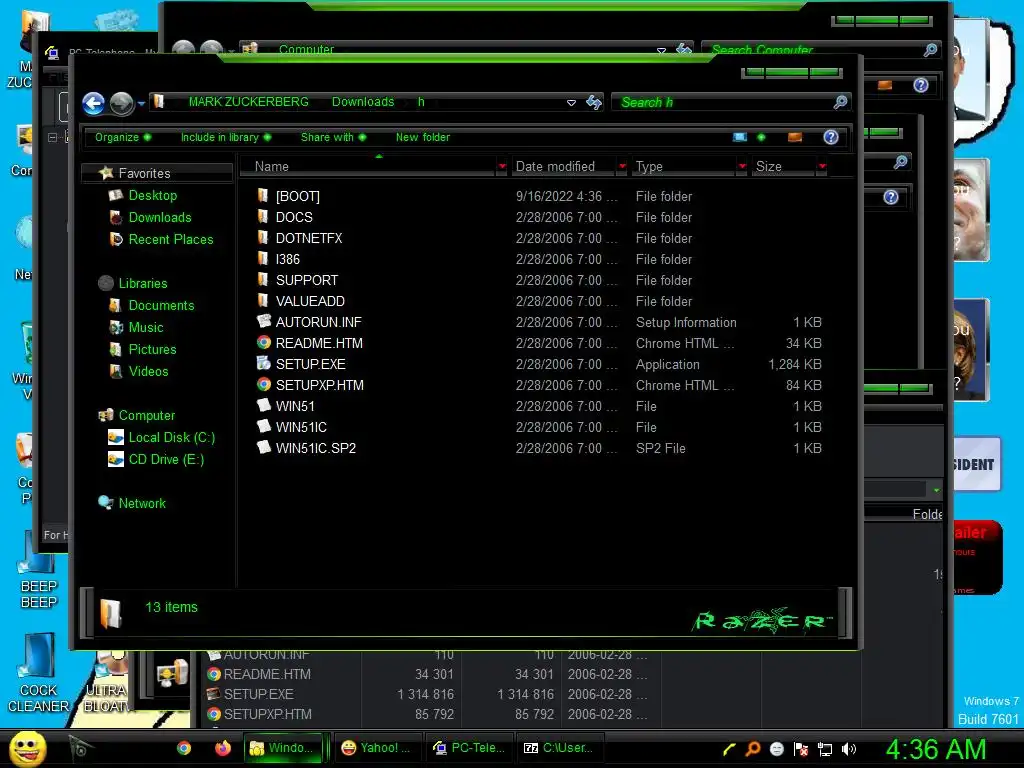Image resolution: width=1024 pixels, height=768 pixels.
Task: Click the magnifier icon in Search h
Action: (x=840, y=102)
